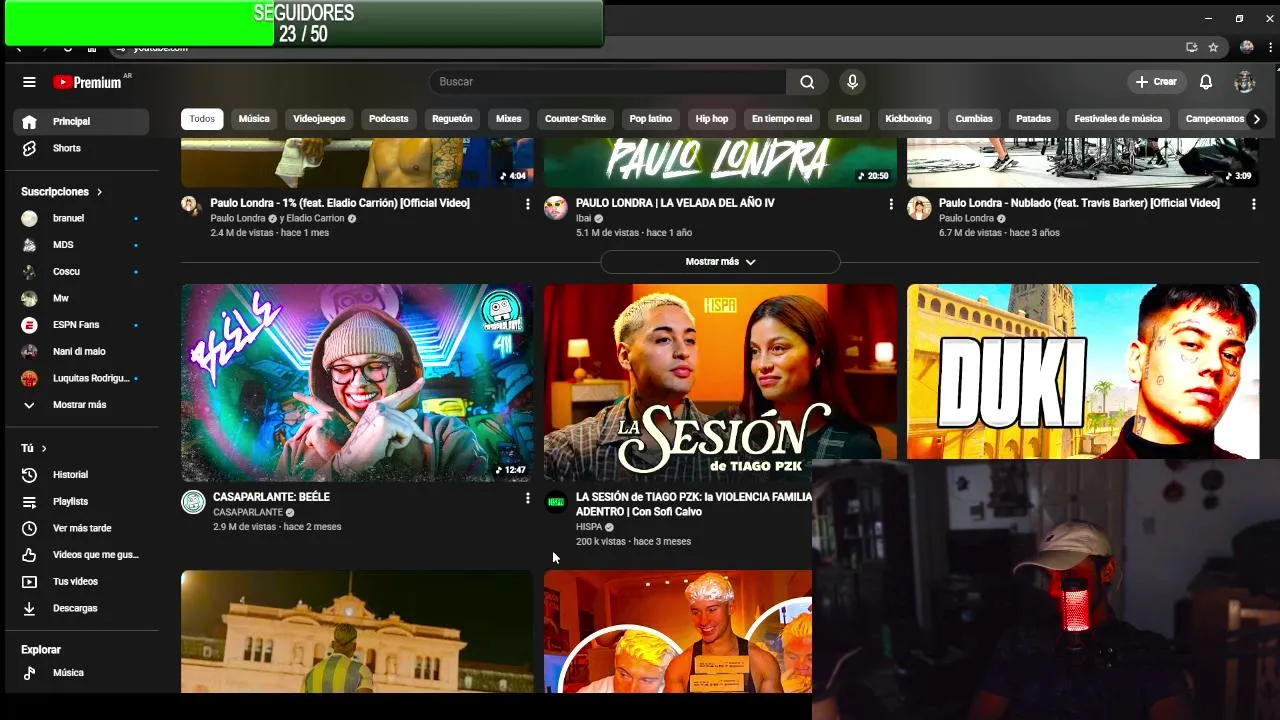Open La Sesión de Tiago PZK thumbnail
The height and width of the screenshot is (720, 1280).
pos(720,383)
